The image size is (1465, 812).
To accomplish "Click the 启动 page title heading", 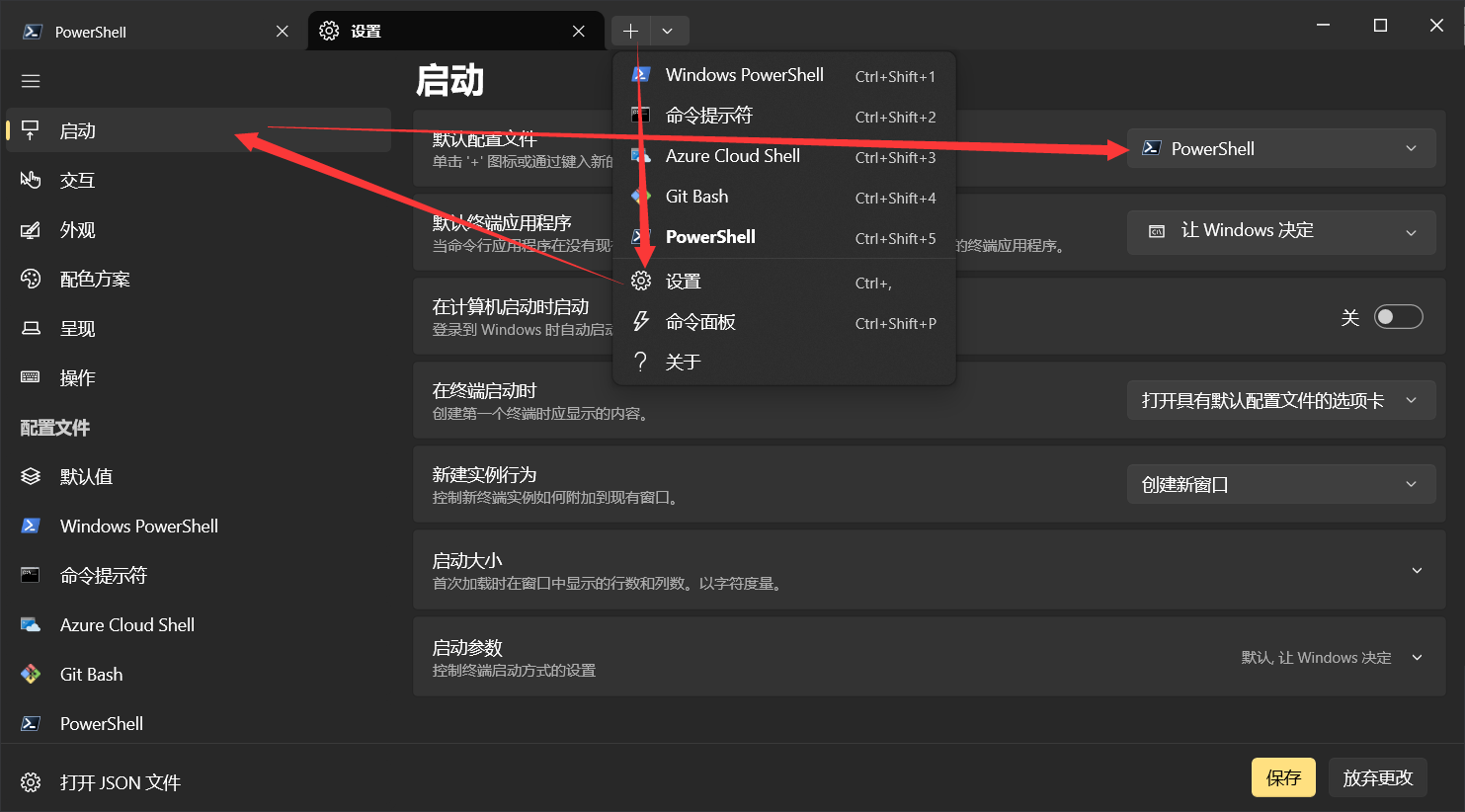I will 450,80.
